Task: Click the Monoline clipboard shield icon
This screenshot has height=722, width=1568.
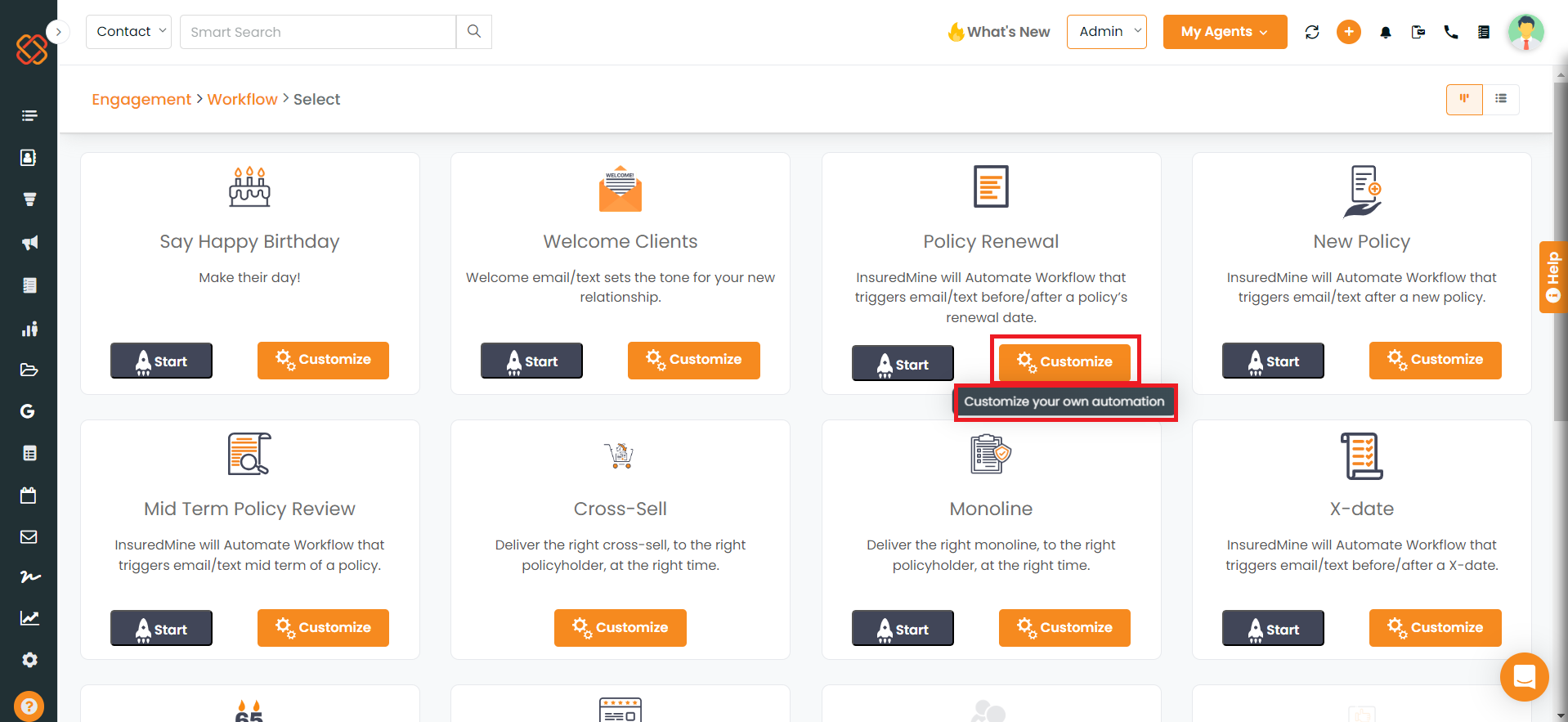Action: coord(991,454)
